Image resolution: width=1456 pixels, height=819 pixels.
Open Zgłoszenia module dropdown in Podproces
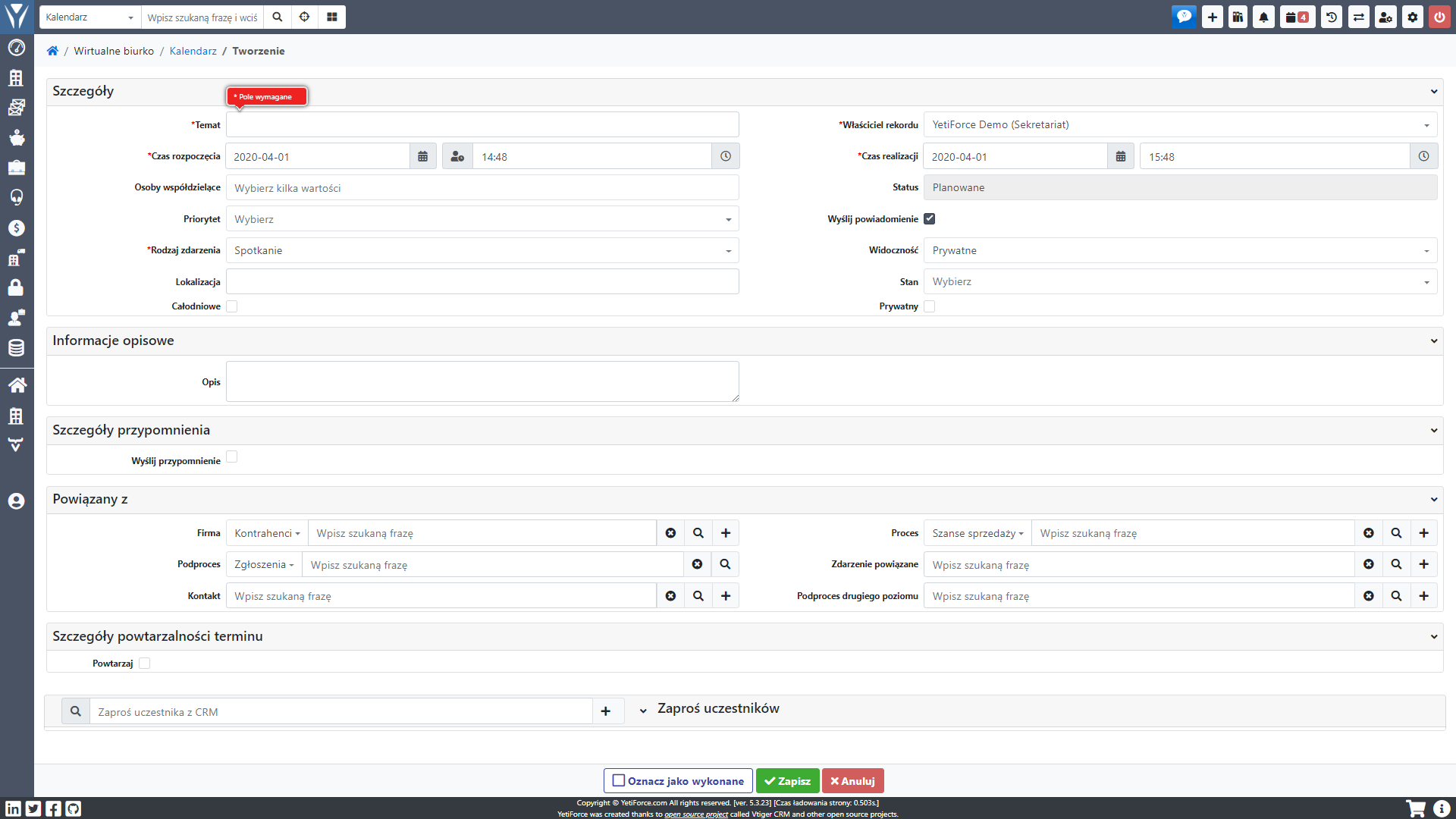pos(264,564)
